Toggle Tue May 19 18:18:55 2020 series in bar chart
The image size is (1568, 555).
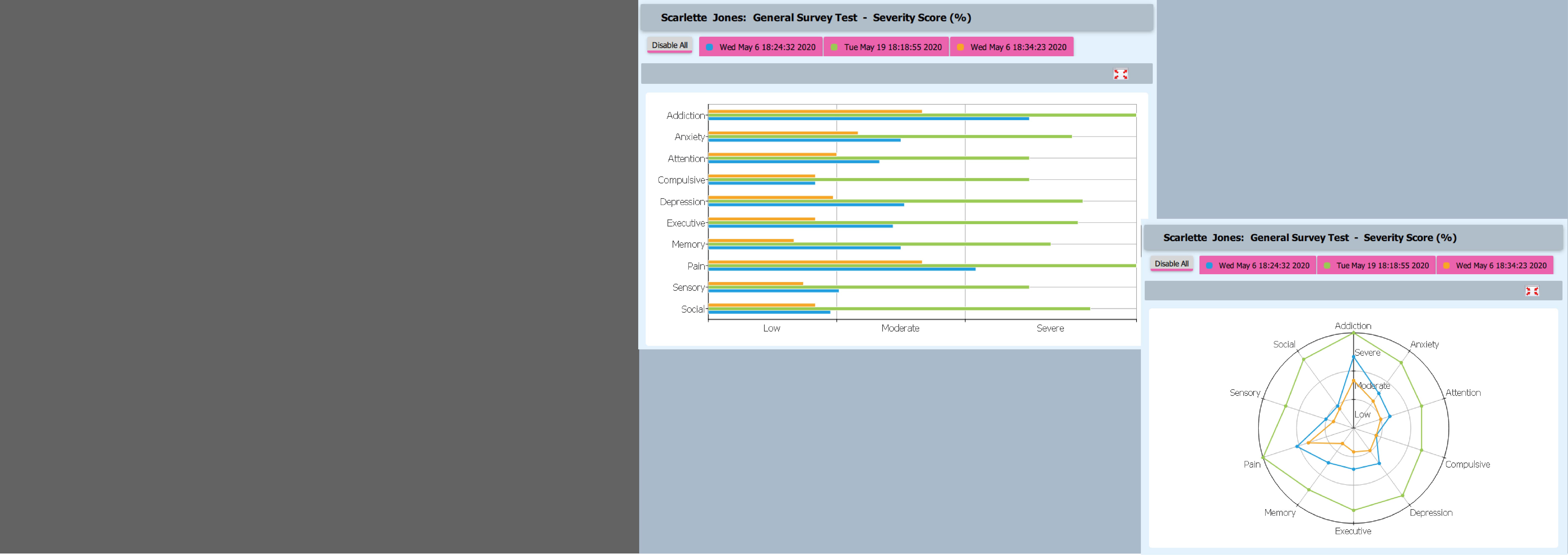(886, 47)
